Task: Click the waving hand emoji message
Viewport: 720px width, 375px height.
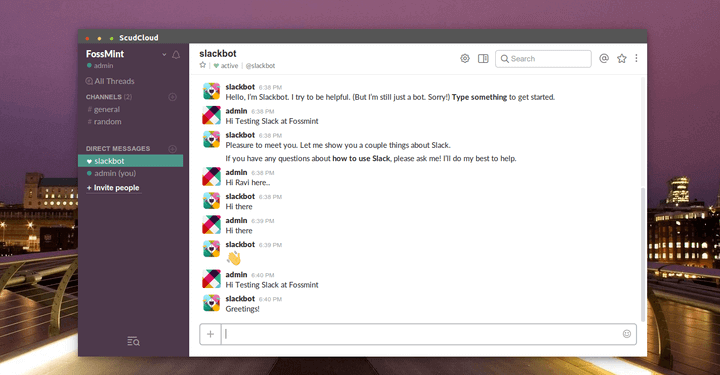Action: tap(234, 258)
